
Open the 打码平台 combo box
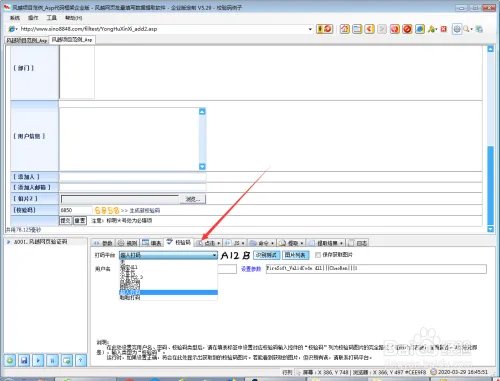click(168, 255)
